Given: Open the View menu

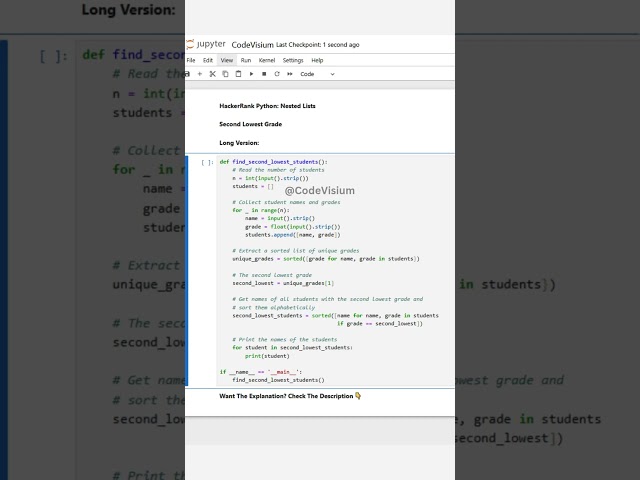Looking at the screenshot, I should tap(227, 60).
